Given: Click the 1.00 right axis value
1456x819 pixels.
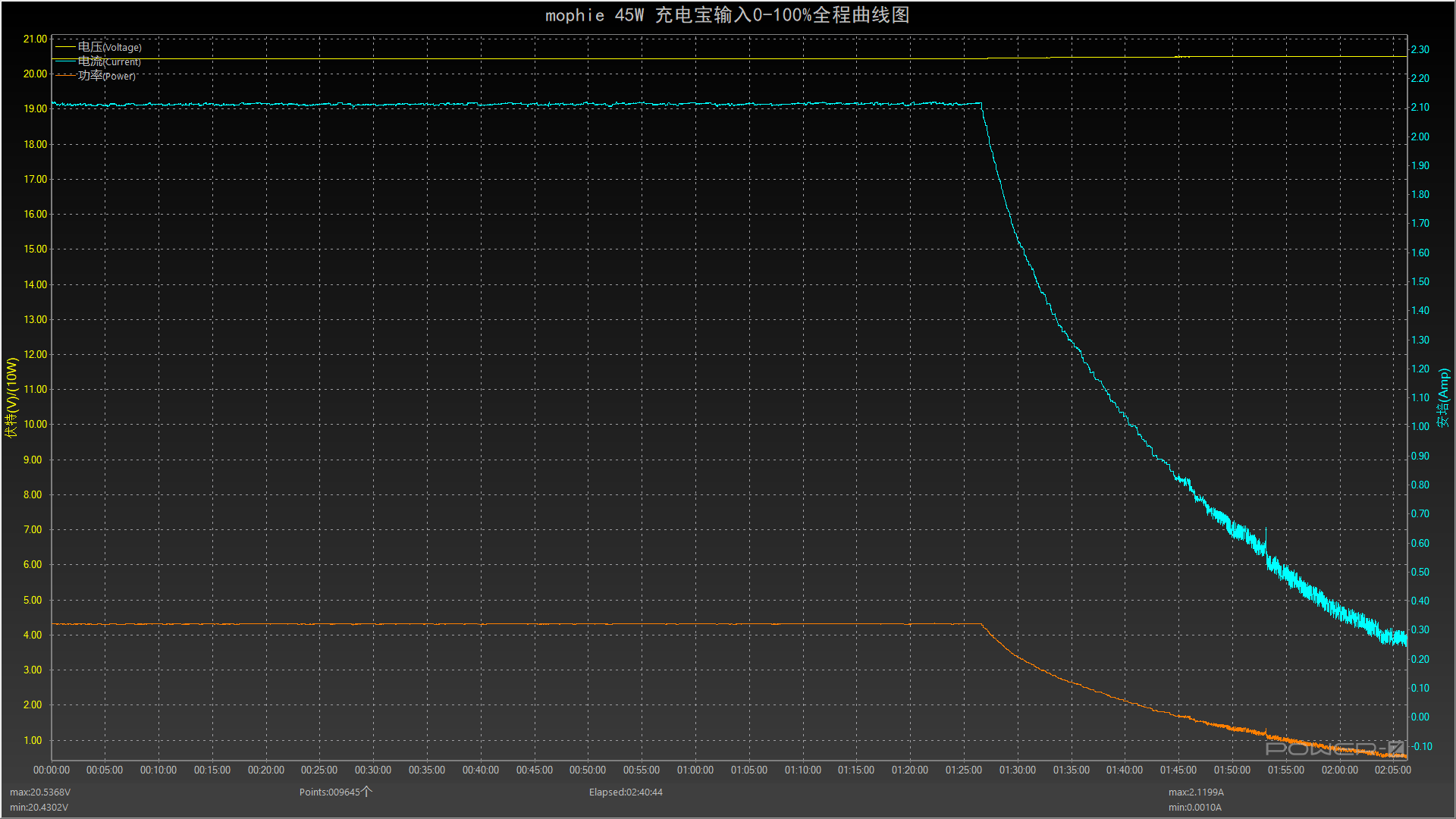Looking at the screenshot, I should [x=1420, y=426].
